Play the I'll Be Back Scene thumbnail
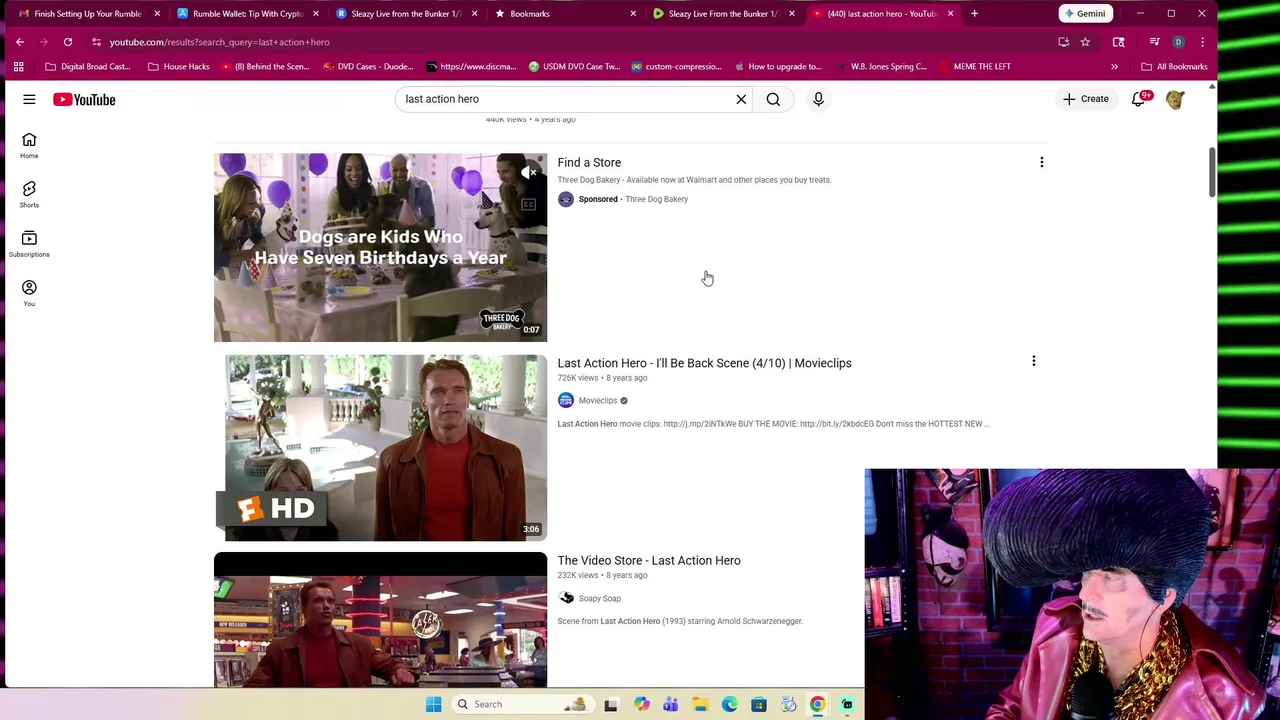This screenshot has width=1280, height=720. [x=380, y=447]
